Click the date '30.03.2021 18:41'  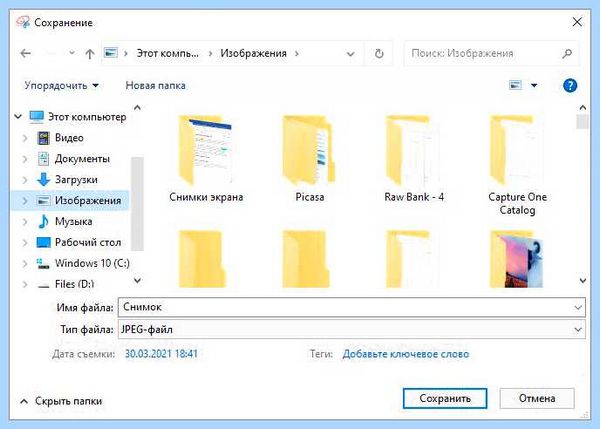pyautogui.click(x=161, y=354)
